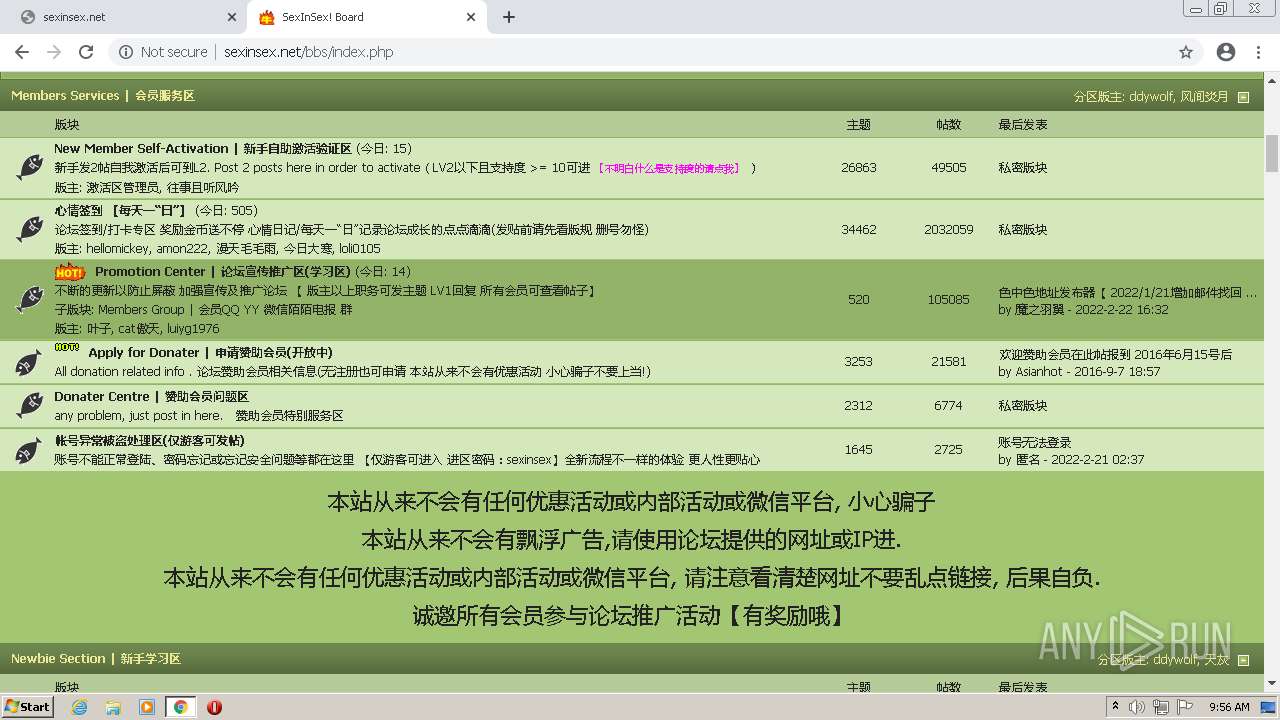Click forum icon beside Donater Centre
Screen dimensions: 1280x720
[30, 405]
